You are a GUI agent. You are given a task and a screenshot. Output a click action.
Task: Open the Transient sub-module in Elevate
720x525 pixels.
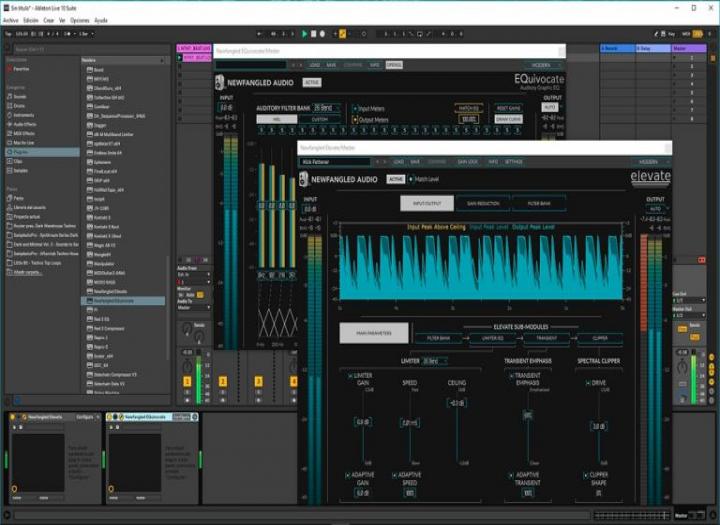coord(546,339)
